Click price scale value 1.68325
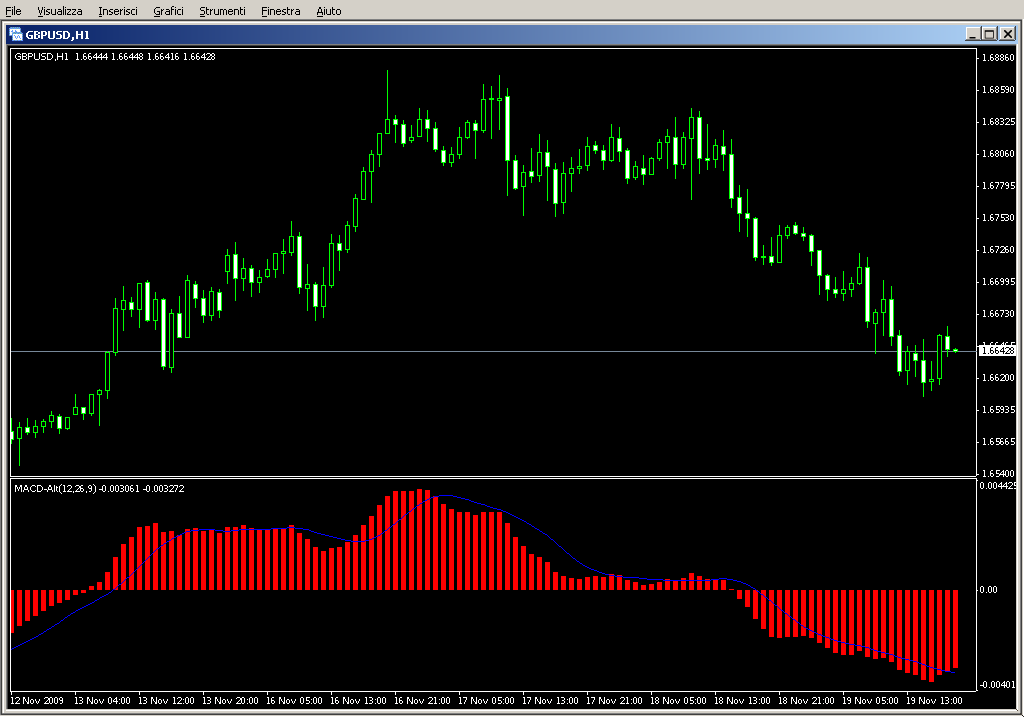Viewport: 1024px width, 717px height. coord(999,121)
